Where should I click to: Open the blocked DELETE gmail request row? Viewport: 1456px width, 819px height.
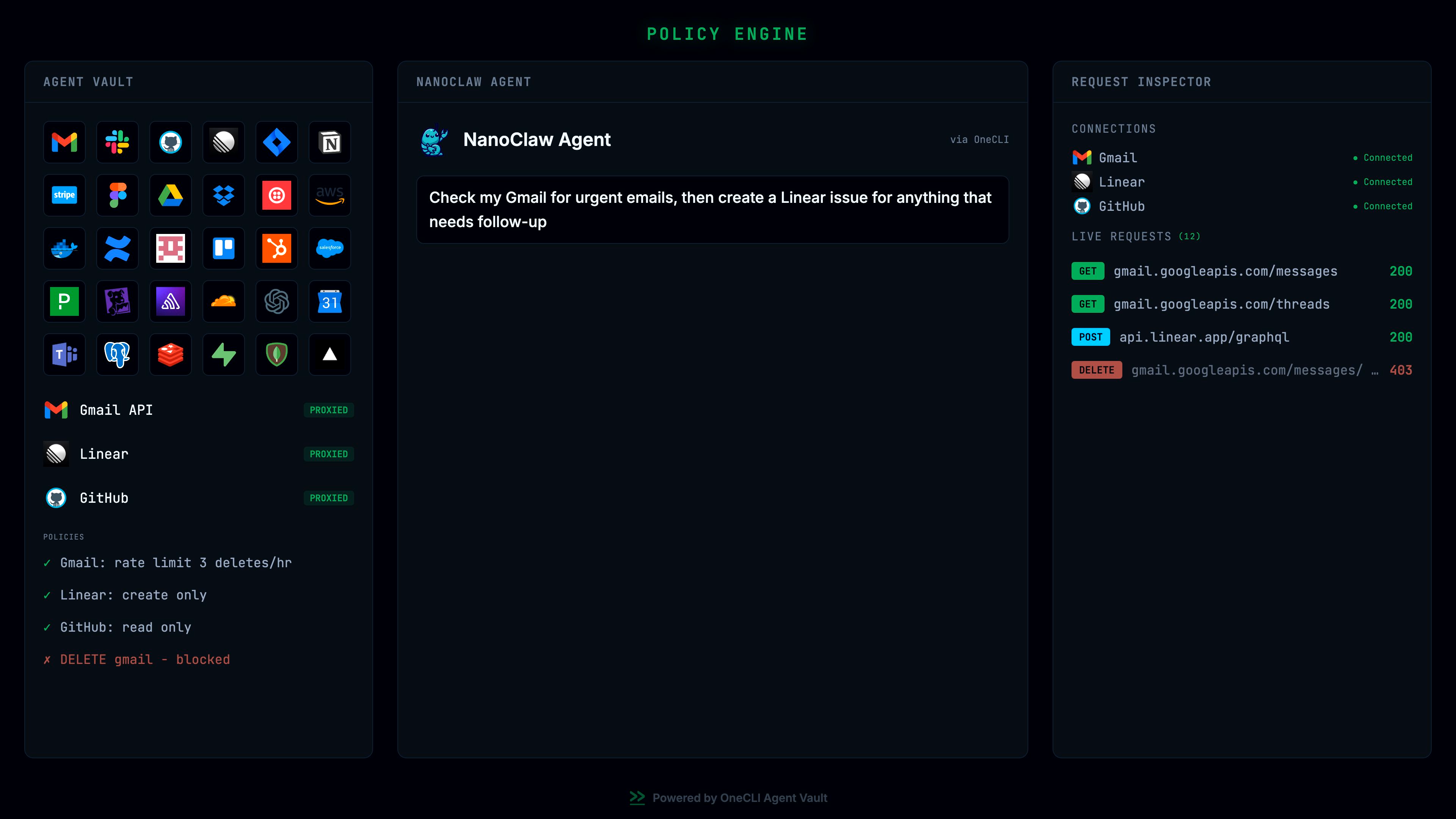coord(1242,370)
